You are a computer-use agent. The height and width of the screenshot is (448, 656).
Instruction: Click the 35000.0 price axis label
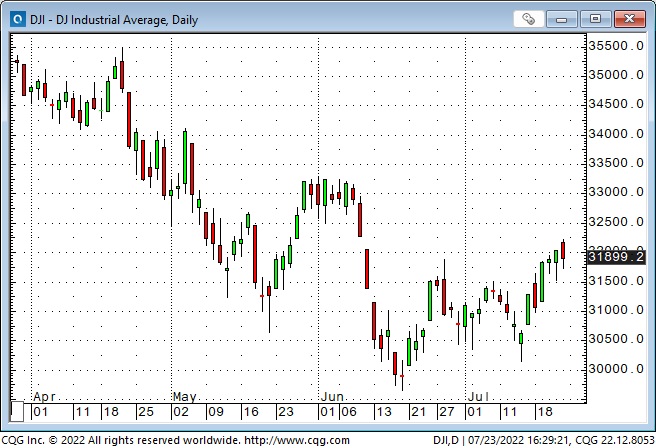tap(616, 75)
